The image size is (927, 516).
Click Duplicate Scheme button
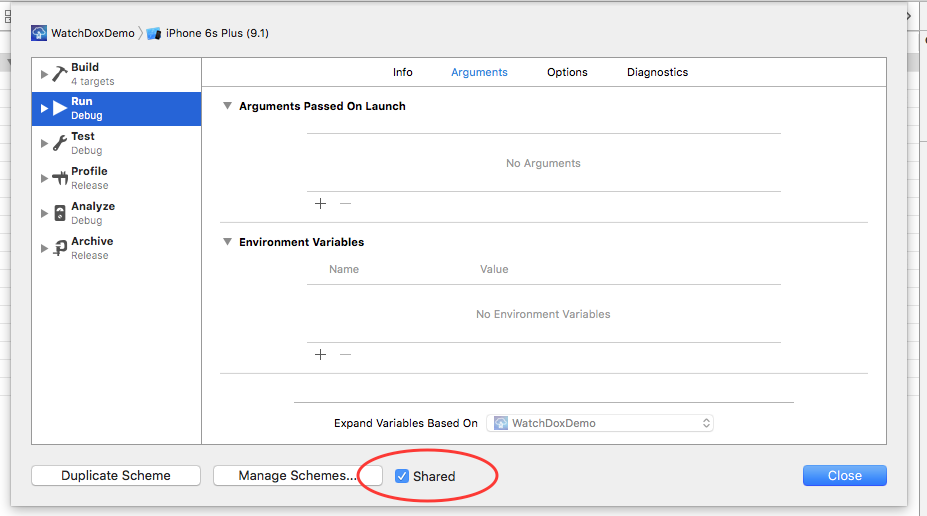(116, 475)
